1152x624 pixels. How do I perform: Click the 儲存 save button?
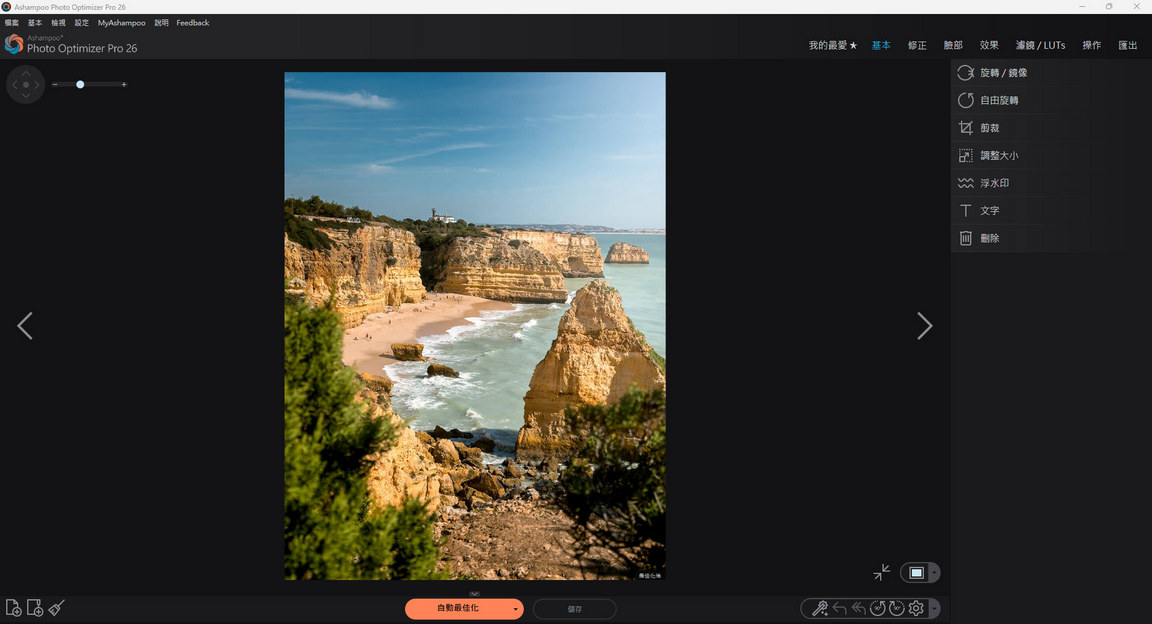(x=574, y=608)
